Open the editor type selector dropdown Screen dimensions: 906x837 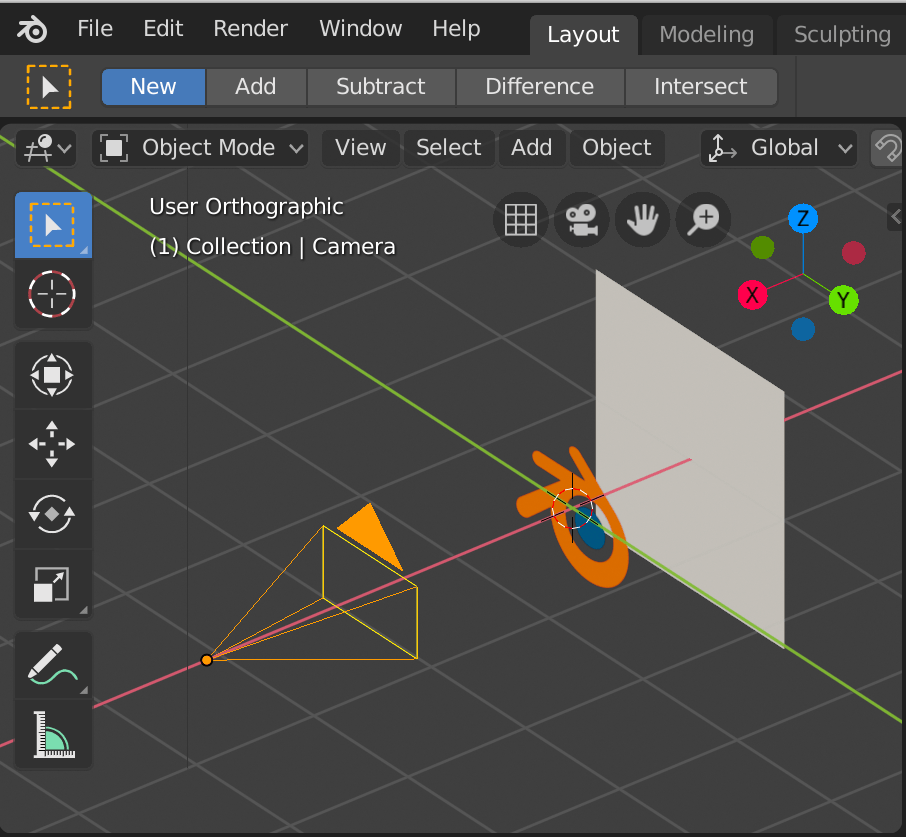[x=45, y=147]
